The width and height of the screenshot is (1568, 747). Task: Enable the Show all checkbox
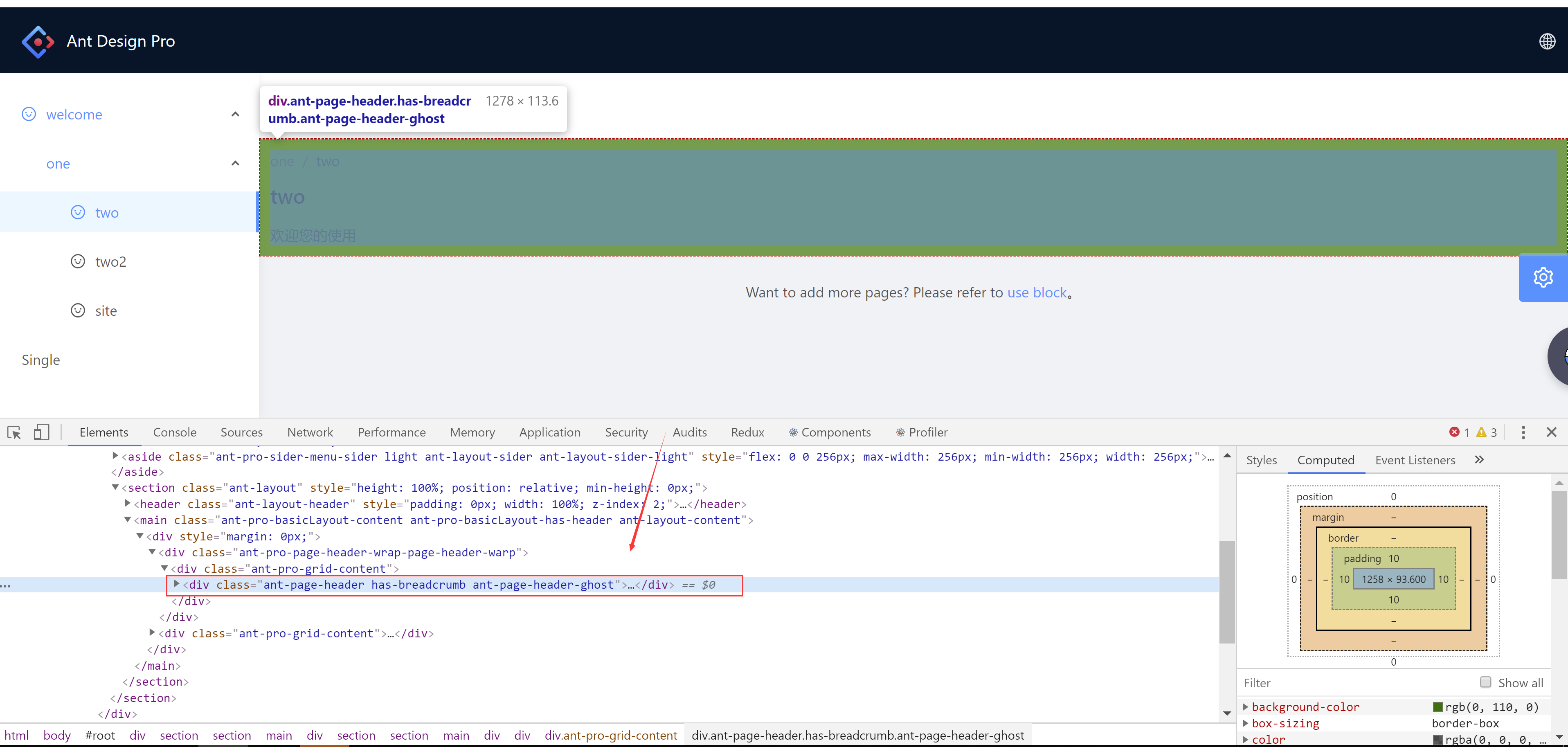click(1485, 682)
